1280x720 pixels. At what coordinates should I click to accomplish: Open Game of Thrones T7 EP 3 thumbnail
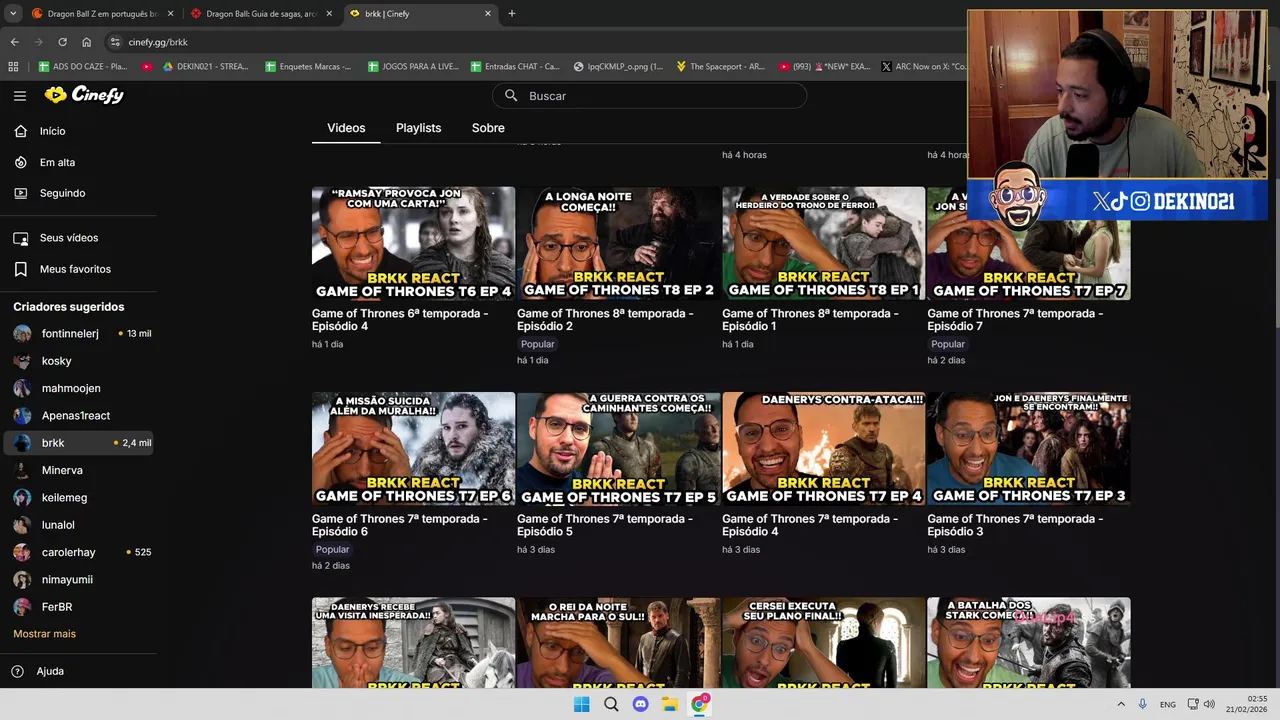[x=1028, y=449]
